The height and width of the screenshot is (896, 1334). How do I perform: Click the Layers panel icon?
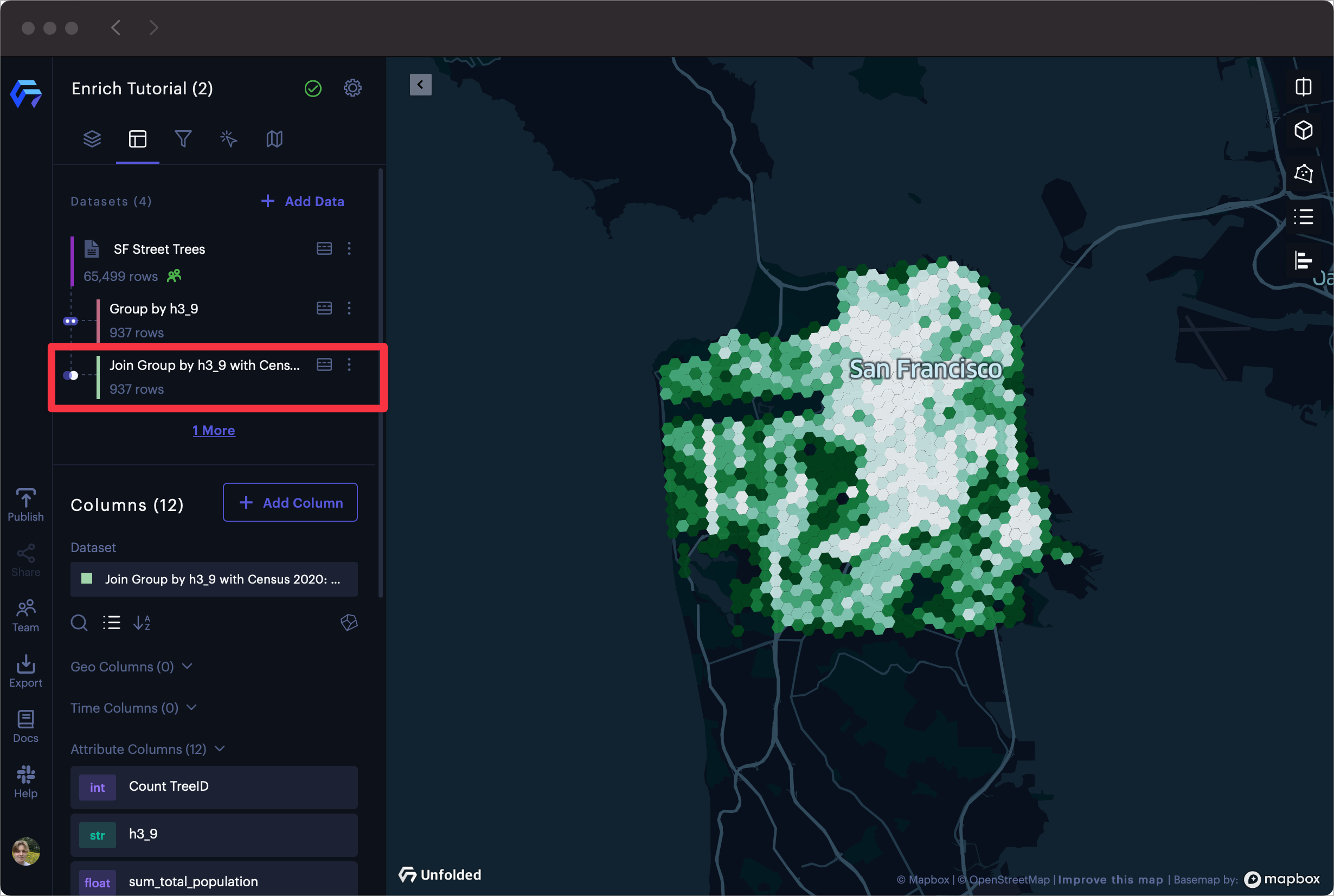pyautogui.click(x=91, y=139)
